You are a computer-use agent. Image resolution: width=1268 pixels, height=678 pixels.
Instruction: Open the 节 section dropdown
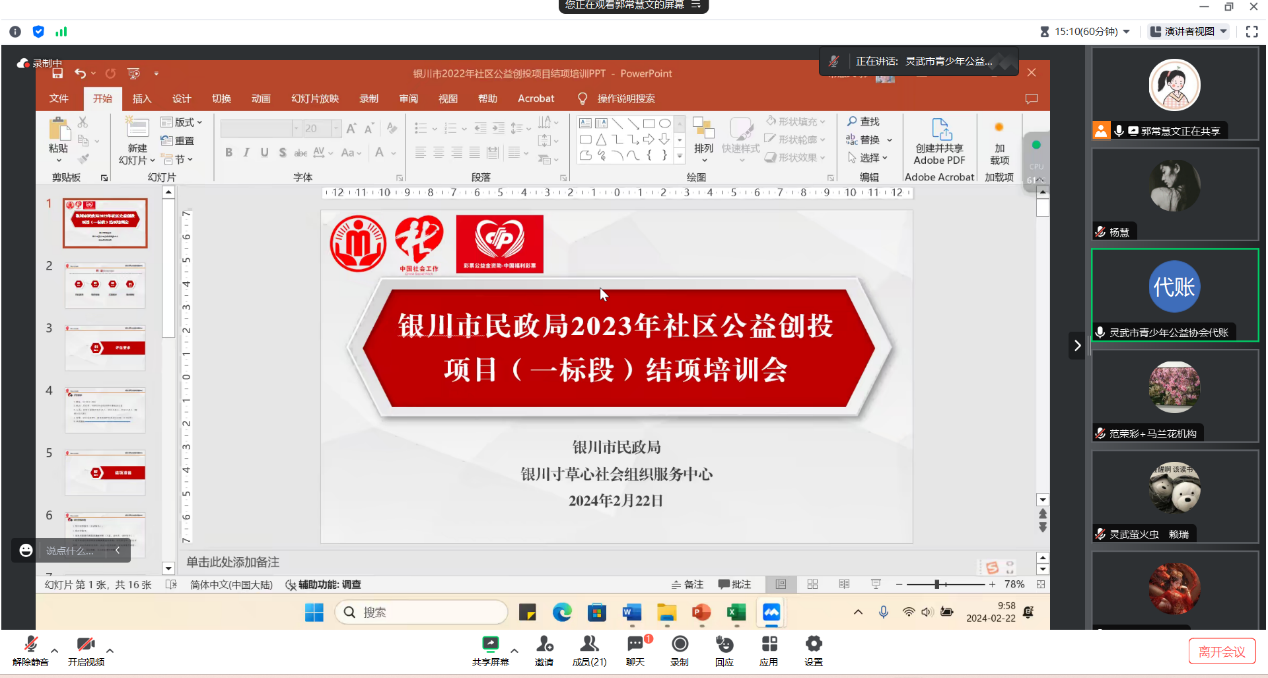[x=177, y=159]
